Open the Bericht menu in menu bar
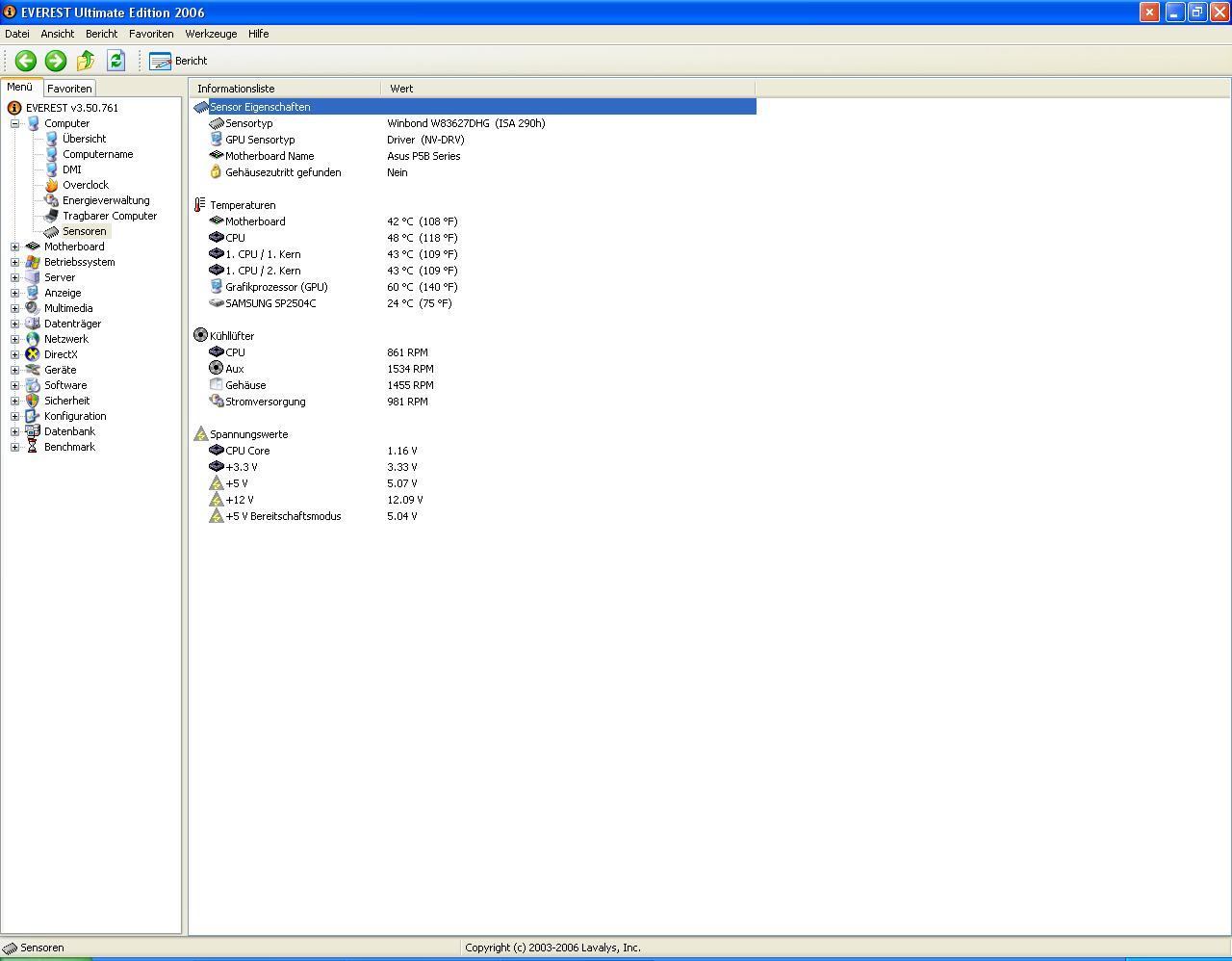Screen dimensions: 1232x961 (x=101, y=34)
